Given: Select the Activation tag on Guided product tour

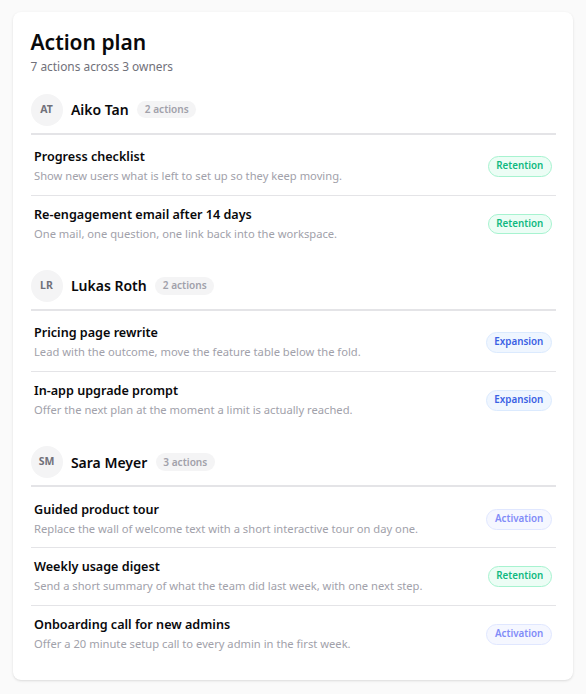Looking at the screenshot, I should [519, 519].
